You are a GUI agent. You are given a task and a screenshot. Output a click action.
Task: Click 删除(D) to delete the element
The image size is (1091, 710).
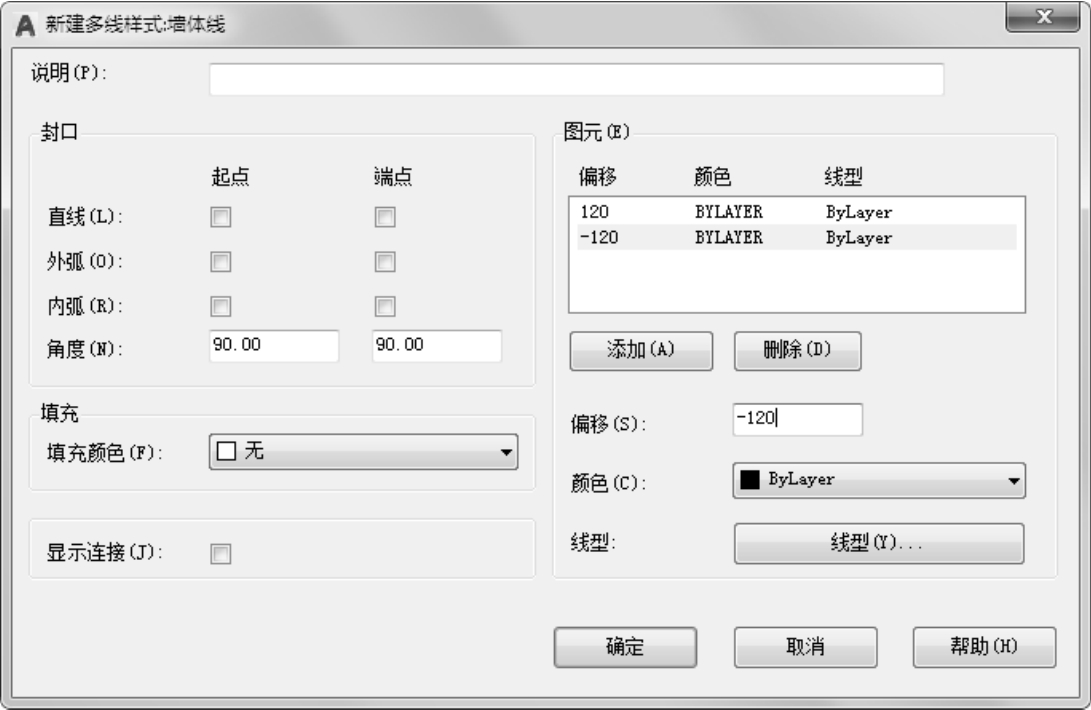point(797,351)
